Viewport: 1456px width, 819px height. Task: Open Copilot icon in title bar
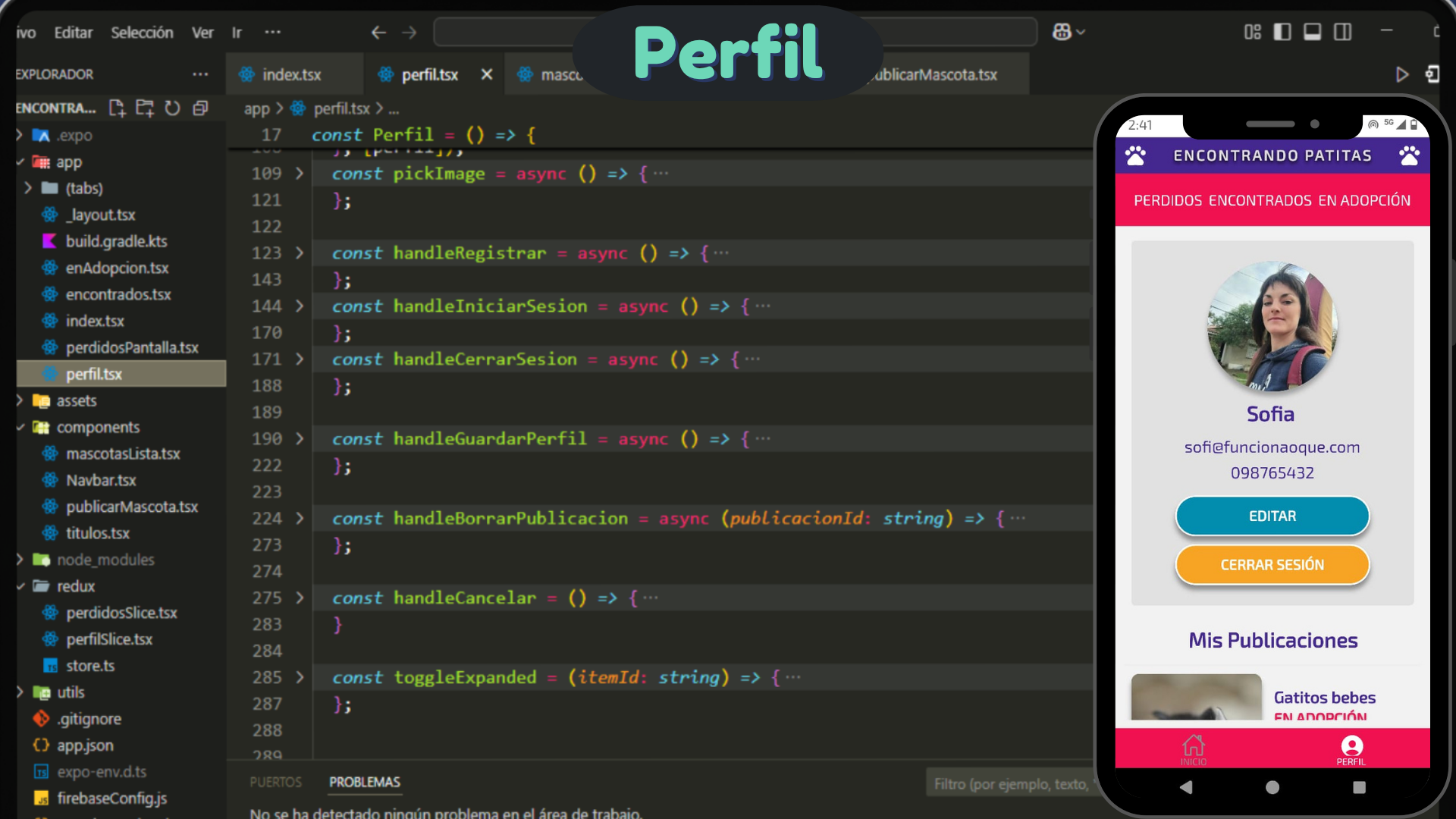click(1062, 32)
